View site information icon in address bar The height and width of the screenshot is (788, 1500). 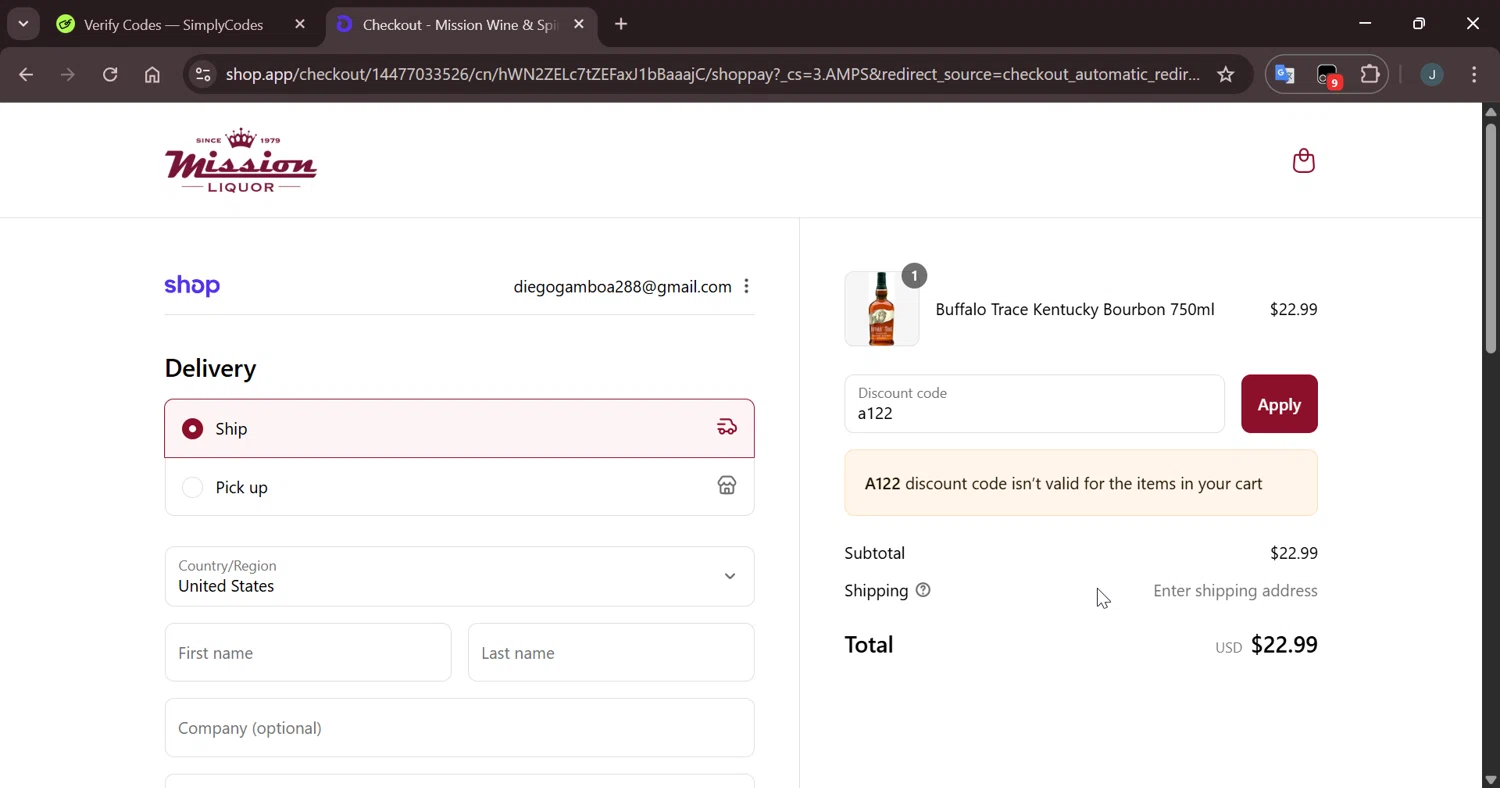(203, 75)
